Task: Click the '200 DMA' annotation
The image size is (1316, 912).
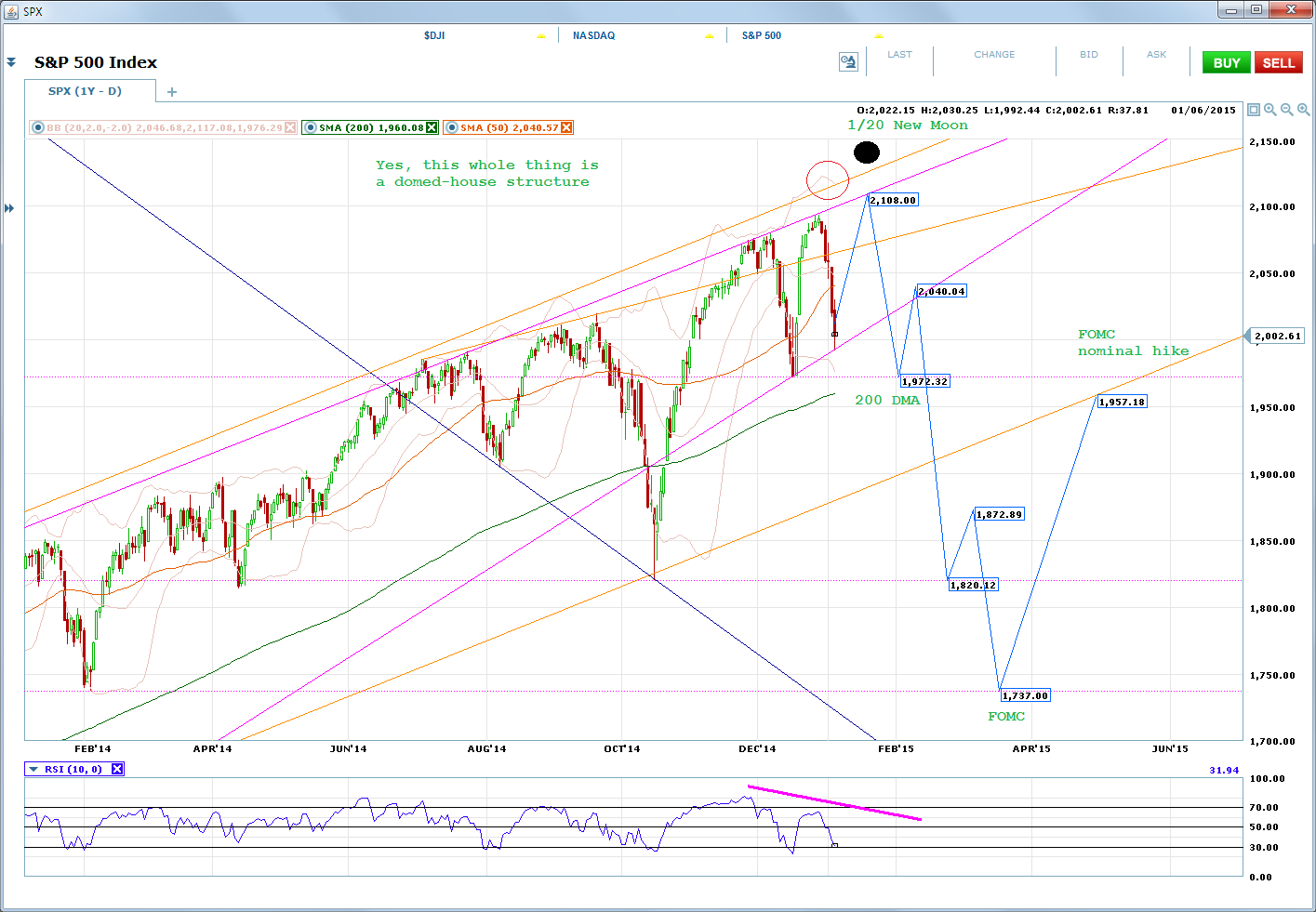Action: pyautogui.click(x=887, y=401)
